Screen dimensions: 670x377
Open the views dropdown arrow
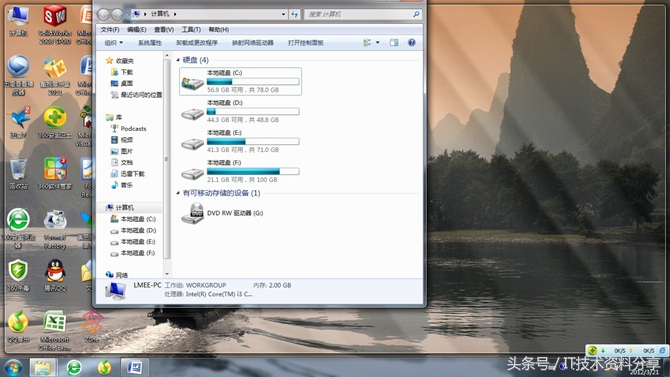pos(377,42)
